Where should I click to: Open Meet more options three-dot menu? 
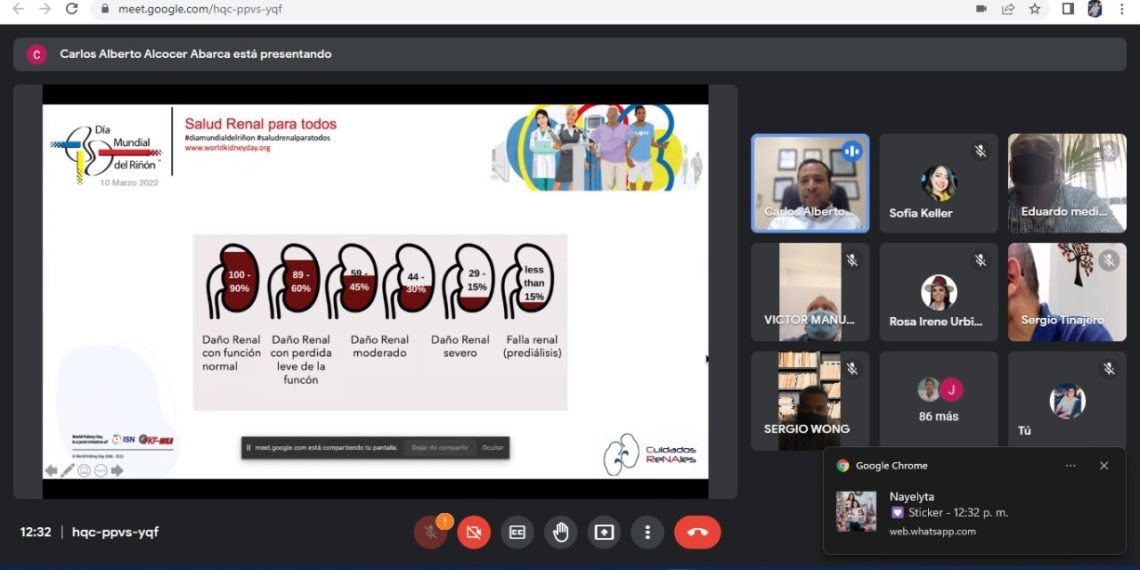coord(648,532)
